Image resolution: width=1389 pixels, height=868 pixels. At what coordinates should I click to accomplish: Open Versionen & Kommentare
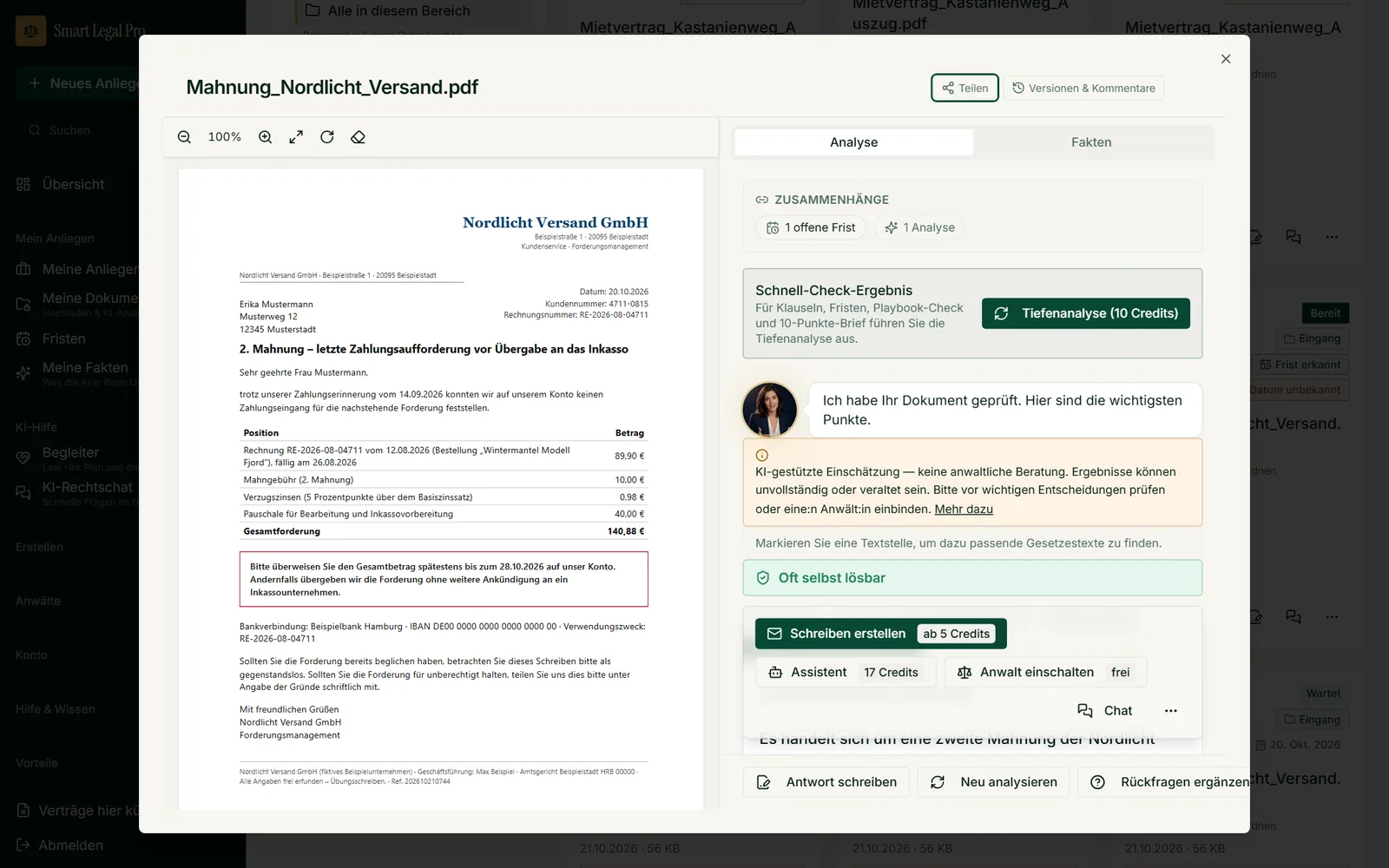[1083, 88]
